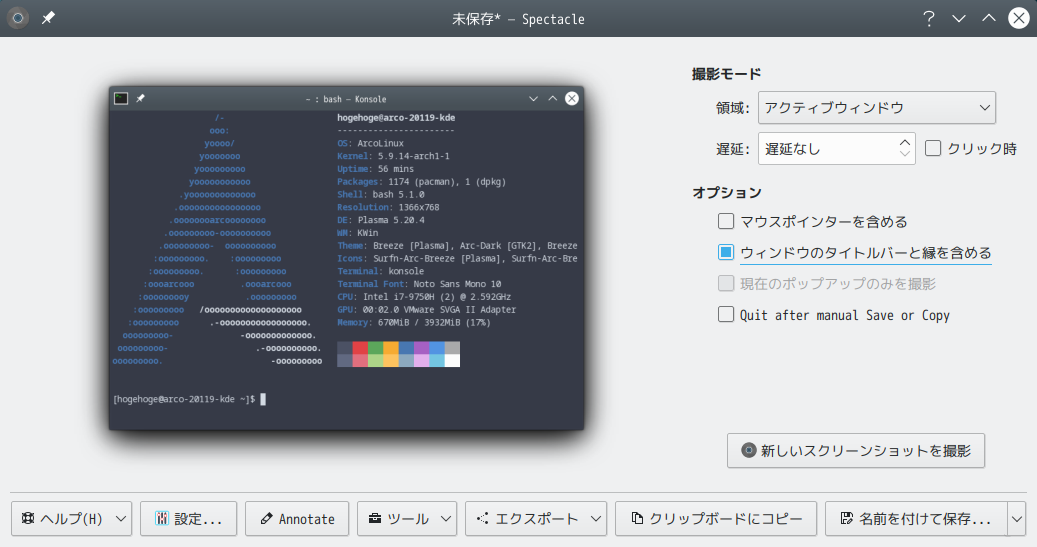Viewport: 1037px width, 547px height.
Task: Click クリップボードにコピー button
Action: pos(716,519)
